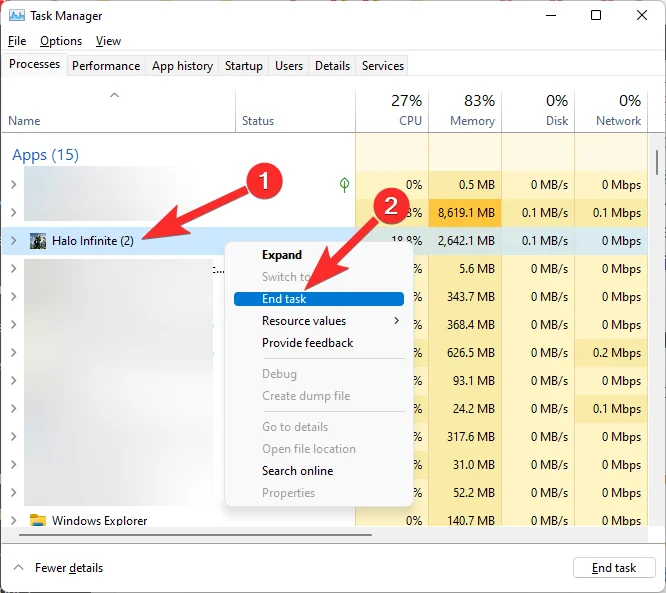666x593 pixels.
Task: Select the Processes tab
Action: tap(34, 64)
